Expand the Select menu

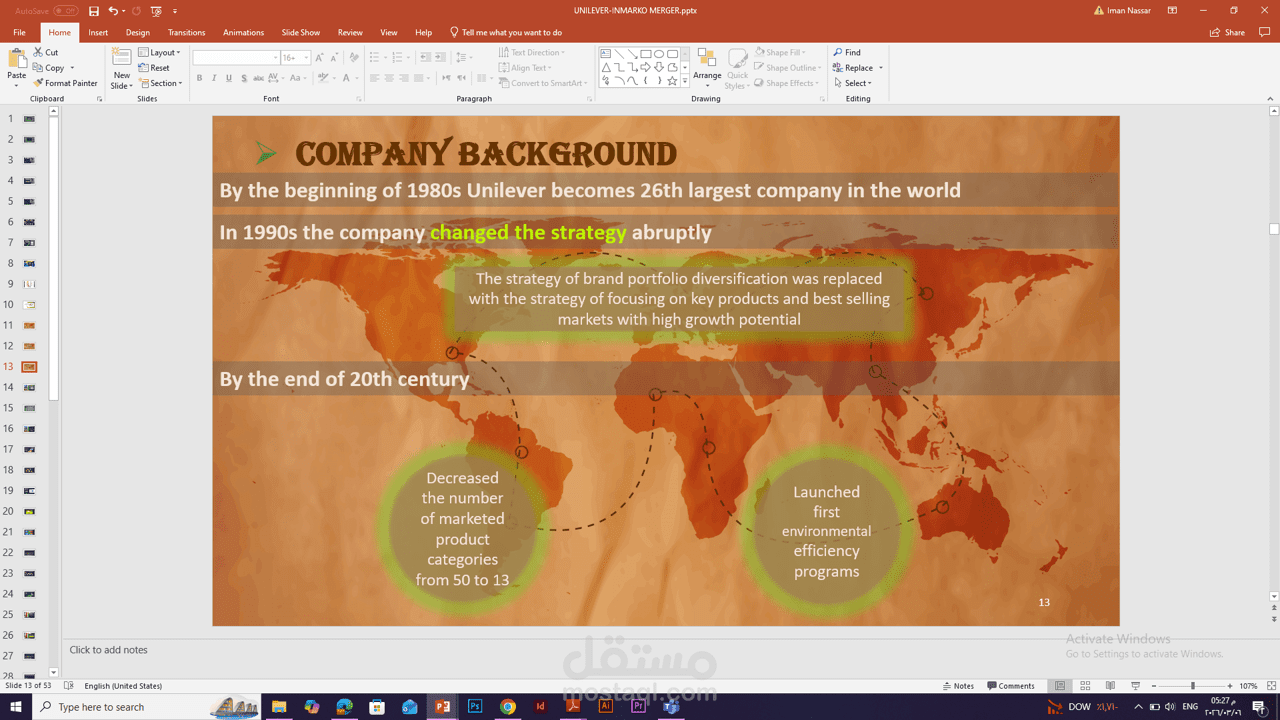[855, 82]
